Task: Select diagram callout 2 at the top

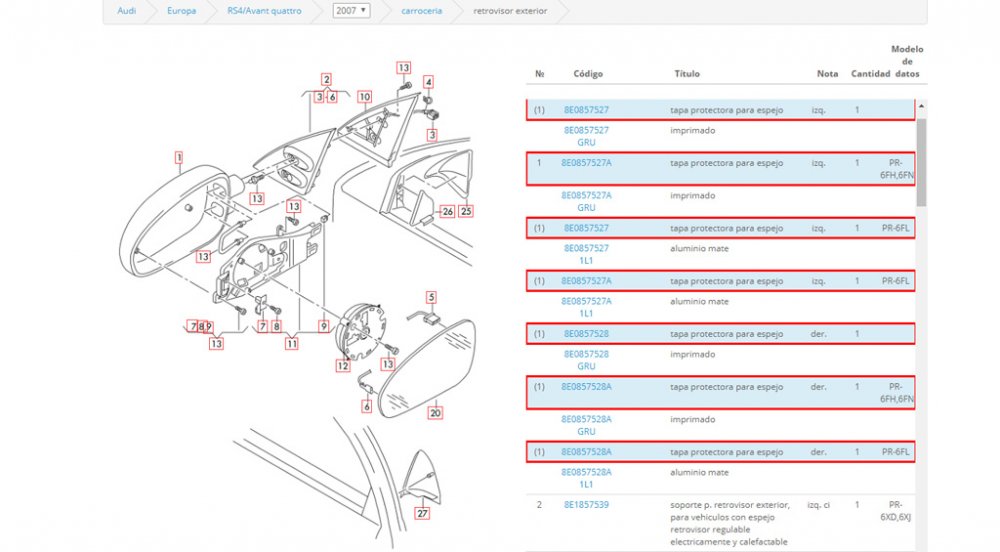Action: tap(327, 80)
